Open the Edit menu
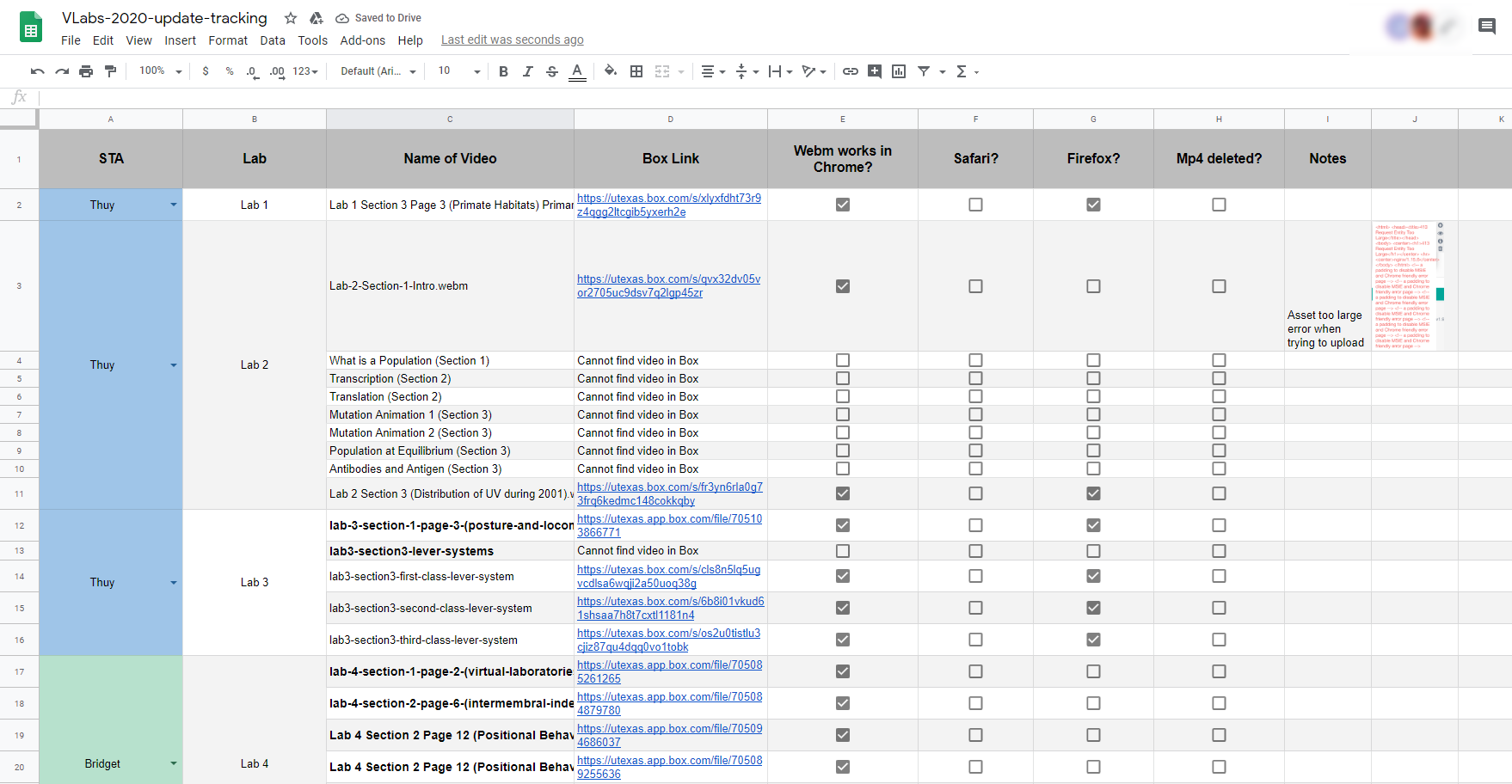The width and height of the screenshot is (1512, 784). (103, 40)
